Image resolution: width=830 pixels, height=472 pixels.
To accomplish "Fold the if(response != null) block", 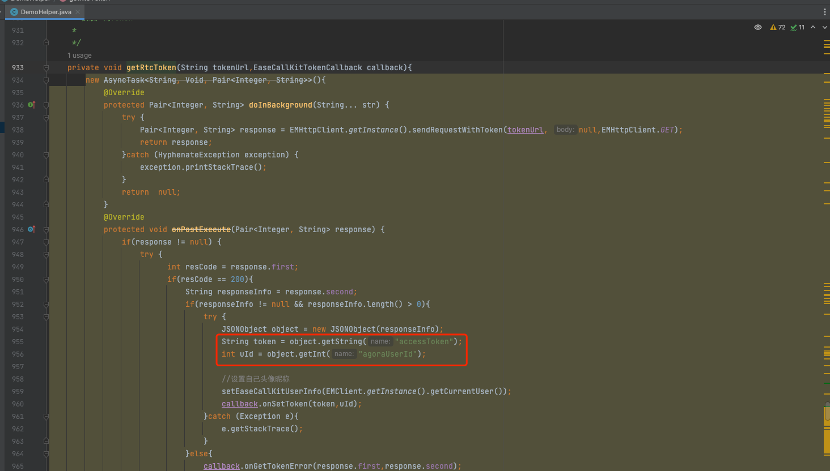I will 46,242.
